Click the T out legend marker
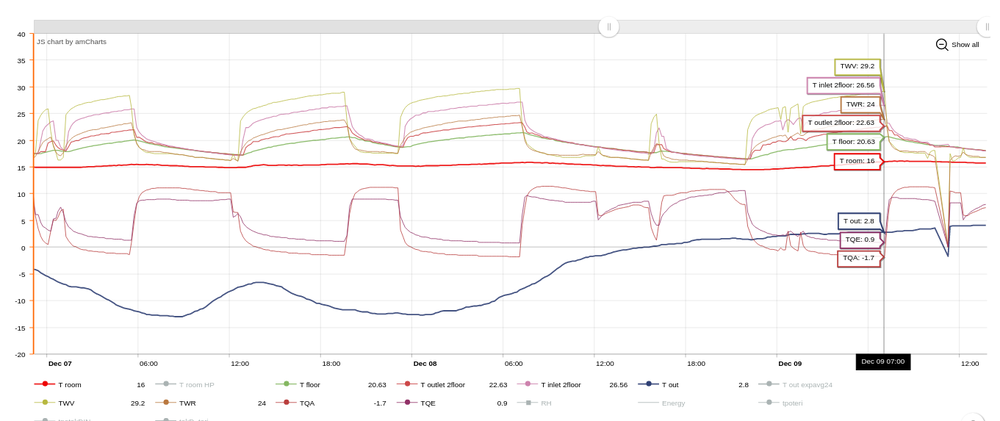The height and width of the screenshot is (421, 1000). [649, 385]
